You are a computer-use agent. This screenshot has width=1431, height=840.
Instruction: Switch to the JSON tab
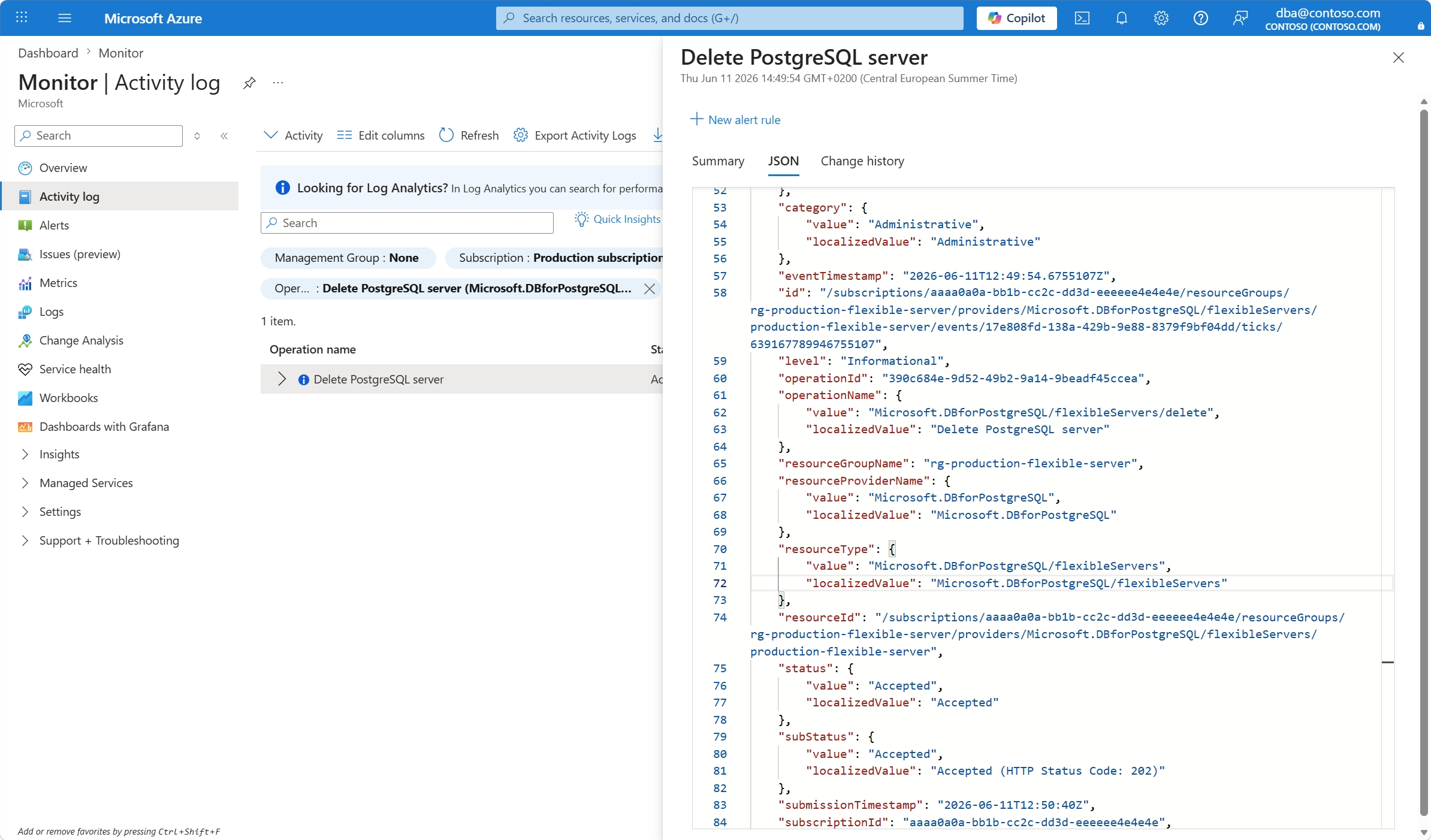[x=783, y=161]
